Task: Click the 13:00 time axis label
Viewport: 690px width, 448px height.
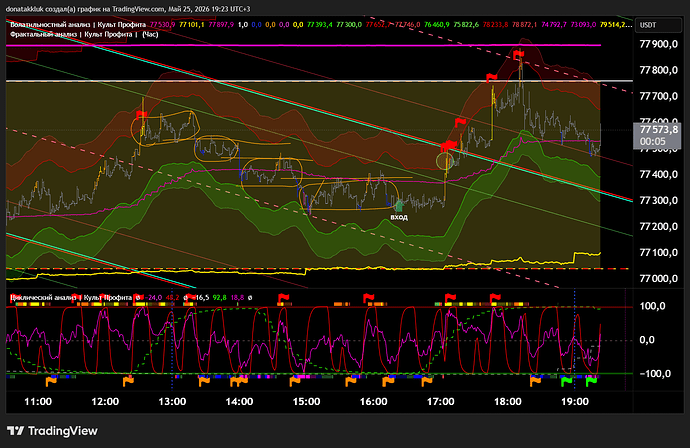Action: [172, 402]
